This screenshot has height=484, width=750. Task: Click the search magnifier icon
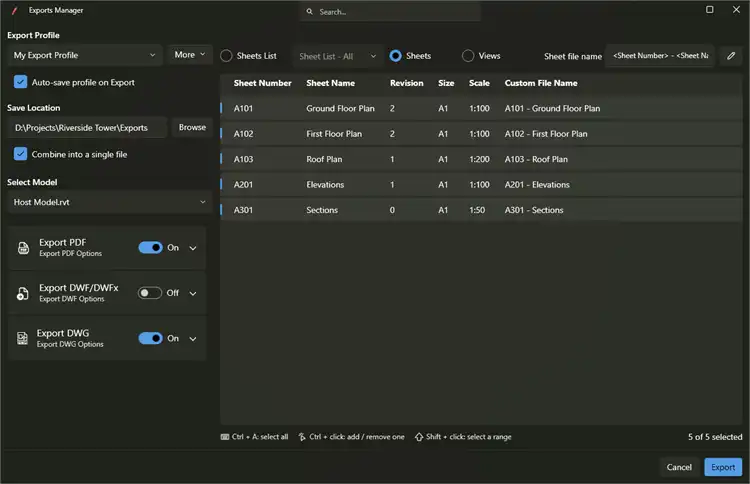pos(309,11)
